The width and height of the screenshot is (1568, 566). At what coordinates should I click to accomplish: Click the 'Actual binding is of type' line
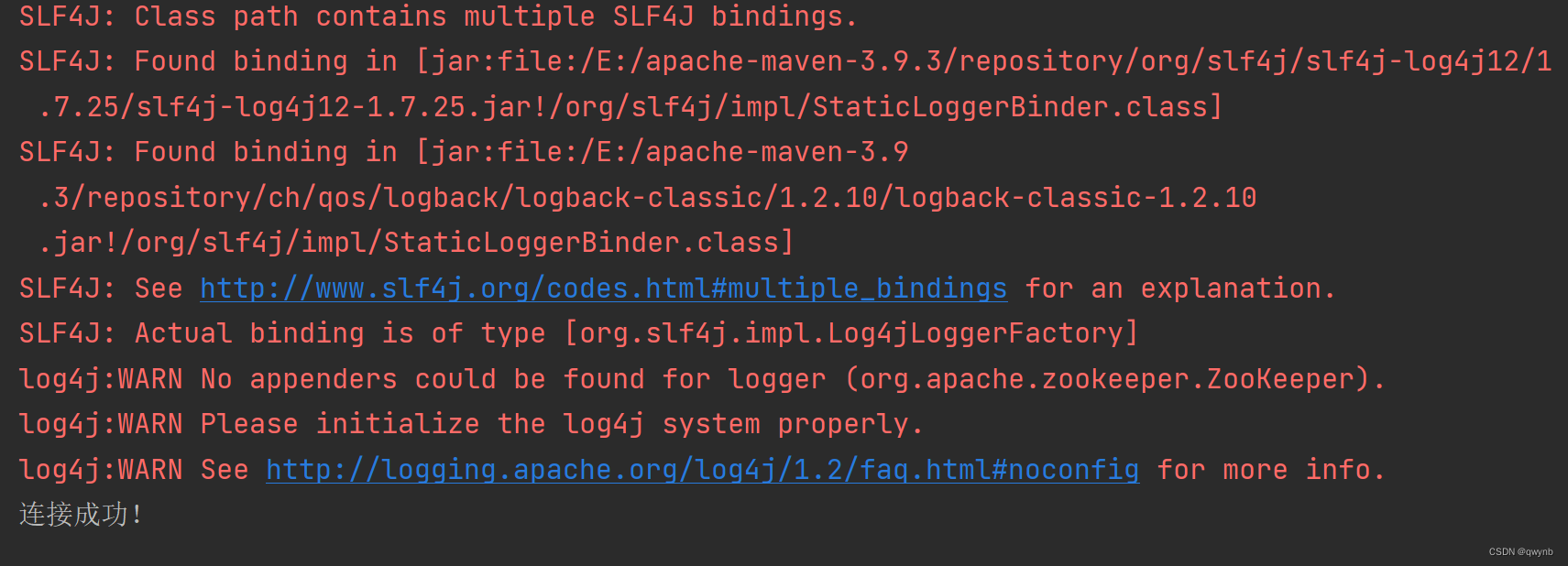click(x=578, y=333)
